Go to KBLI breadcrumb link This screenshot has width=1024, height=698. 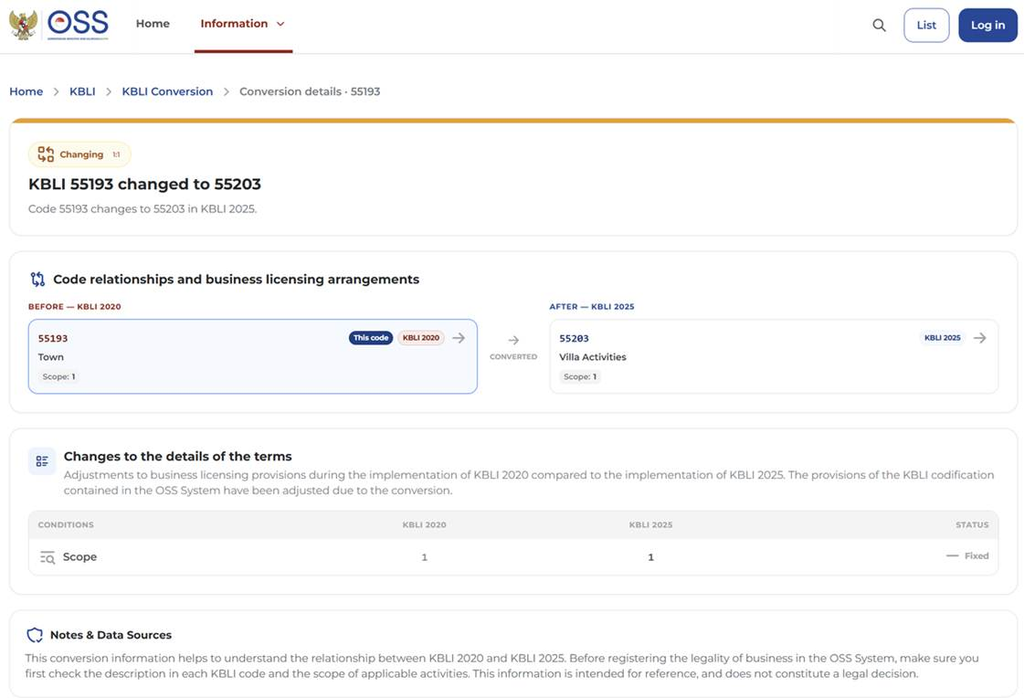82,91
